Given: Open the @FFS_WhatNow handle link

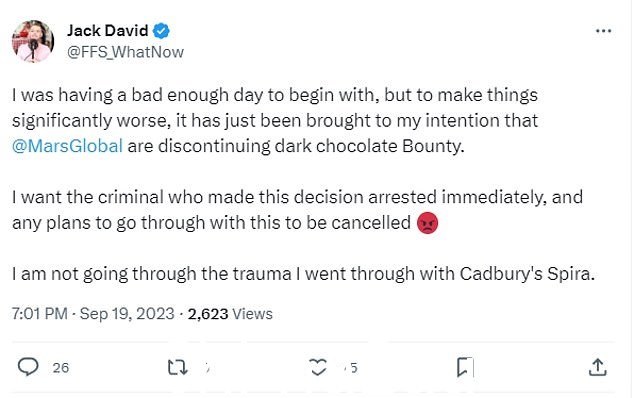Looking at the screenshot, I should pyautogui.click(x=125, y=52).
